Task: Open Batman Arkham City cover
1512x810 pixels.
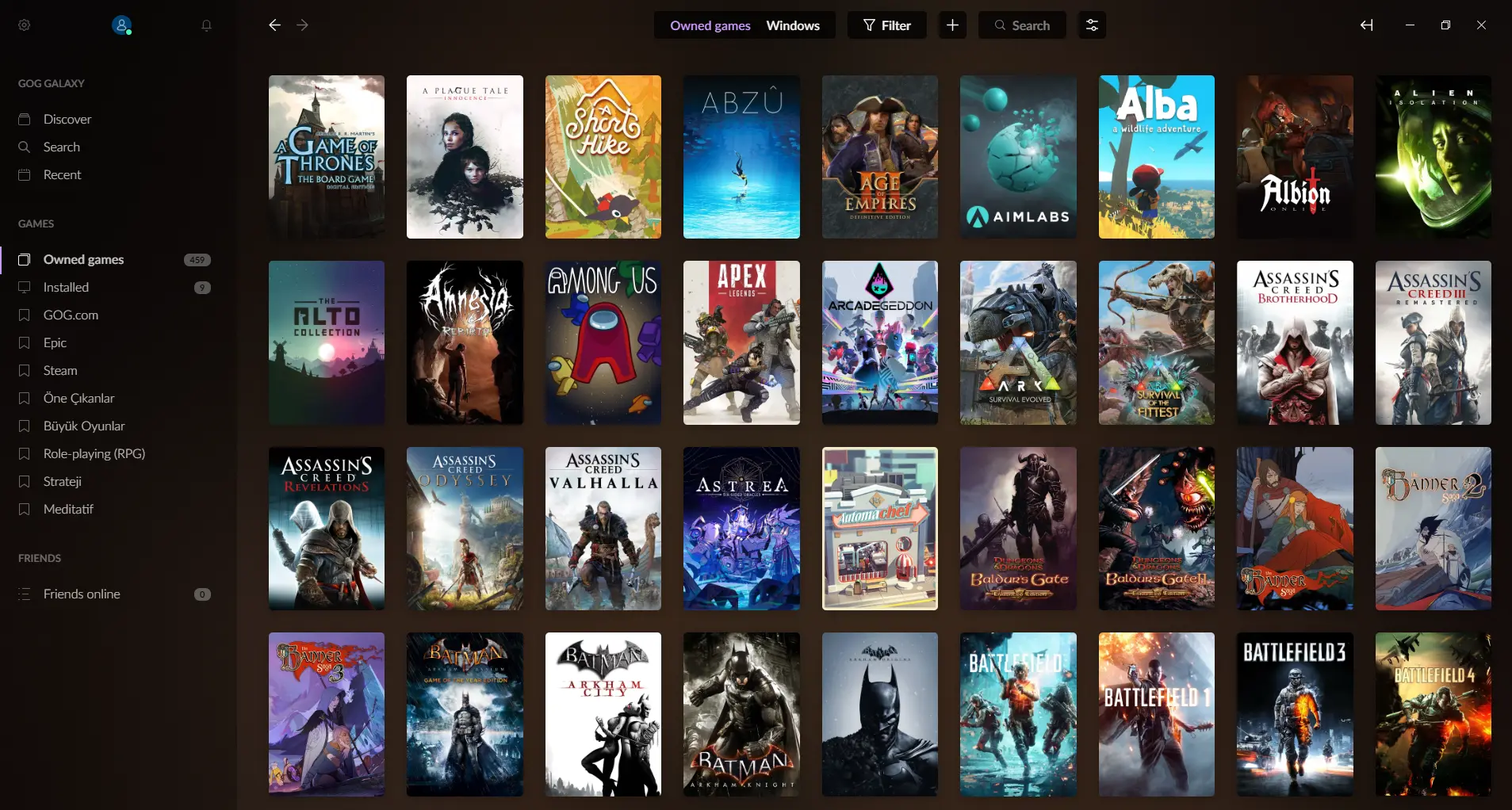Action: [603, 714]
